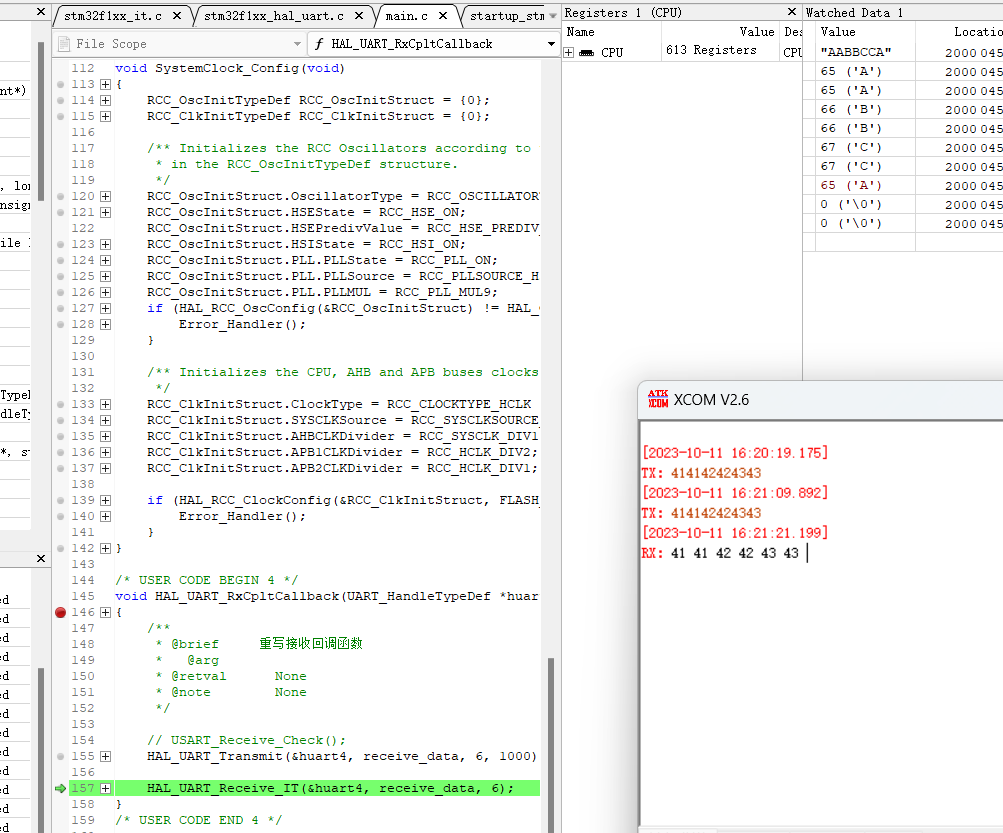Toggle breakpoint marker at line 155
Screen dimensions: 1003x833
click(61, 756)
